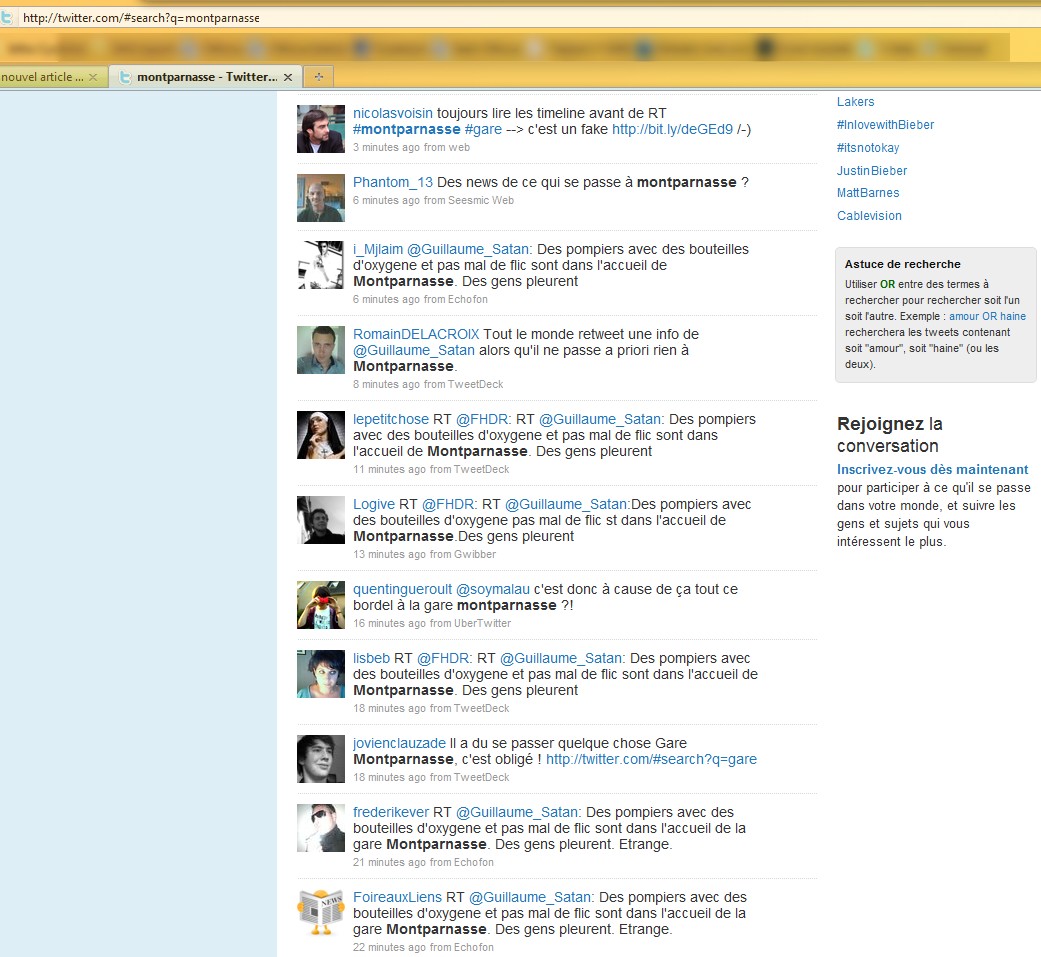
Task: Click quentingueroult's avatar image
Action: coord(321,605)
